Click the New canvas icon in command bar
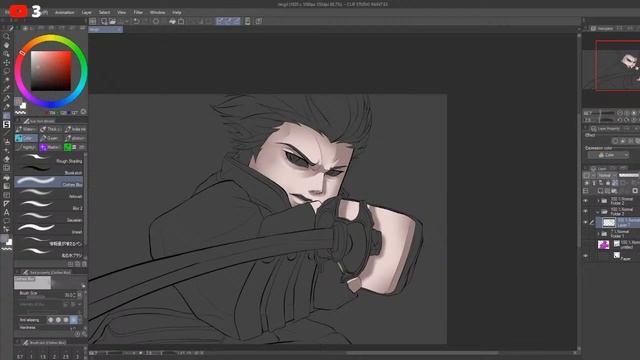The height and width of the screenshot is (360, 640). pyautogui.click(x=104, y=21)
